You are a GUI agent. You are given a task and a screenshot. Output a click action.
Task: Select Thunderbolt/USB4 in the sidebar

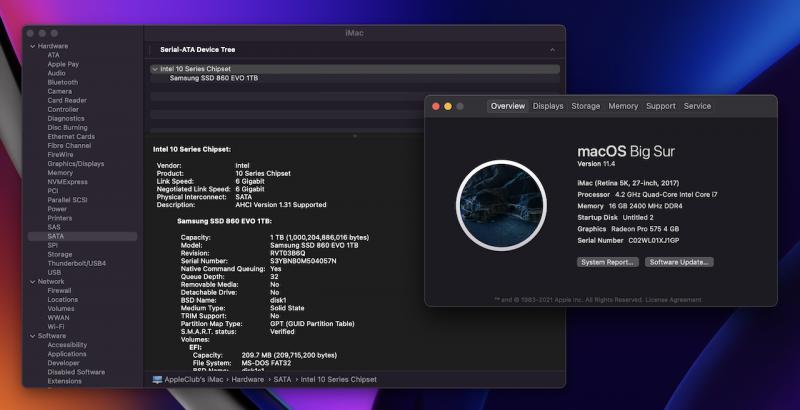point(77,264)
